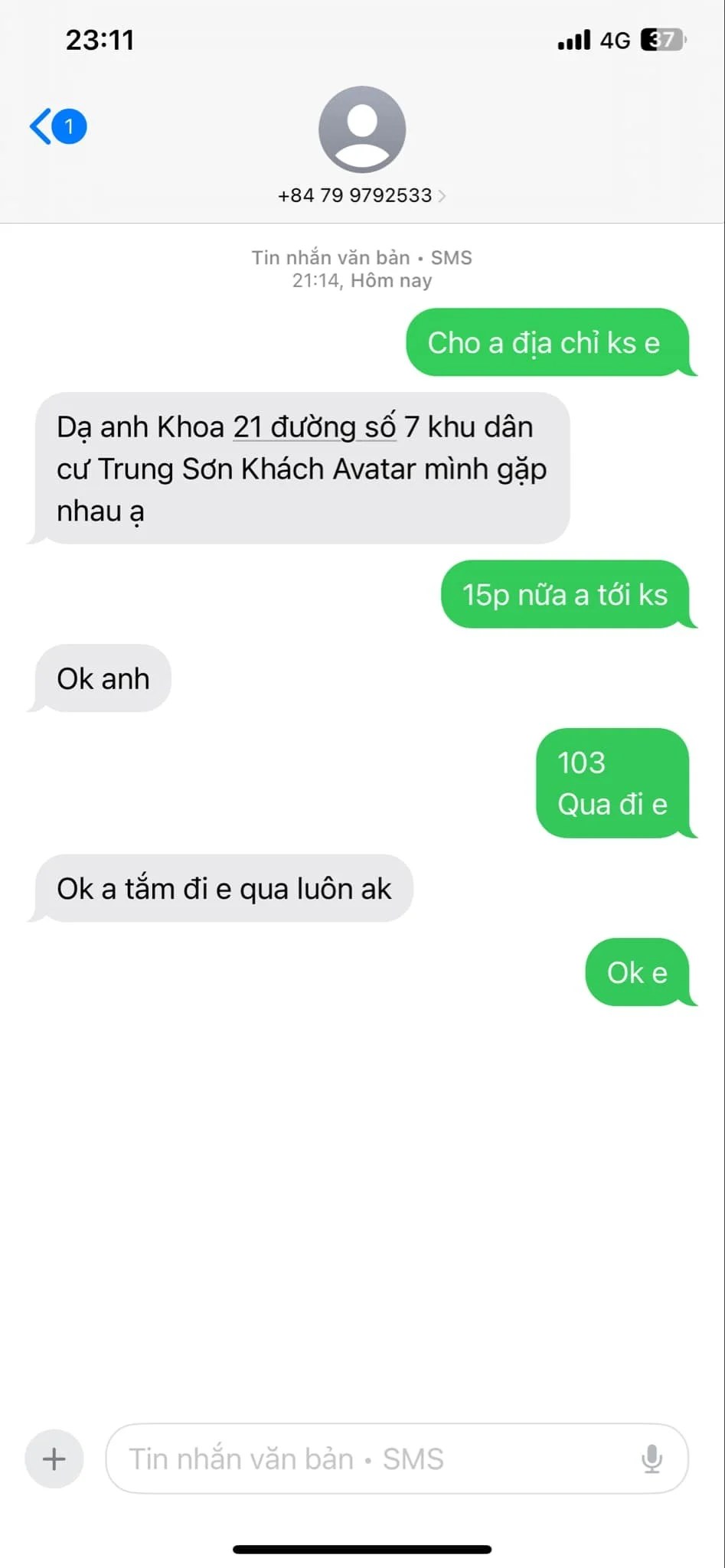Viewport: 725px width, 1568px height.
Task: Expand contact details chevron beside phone number
Action: coord(442,196)
